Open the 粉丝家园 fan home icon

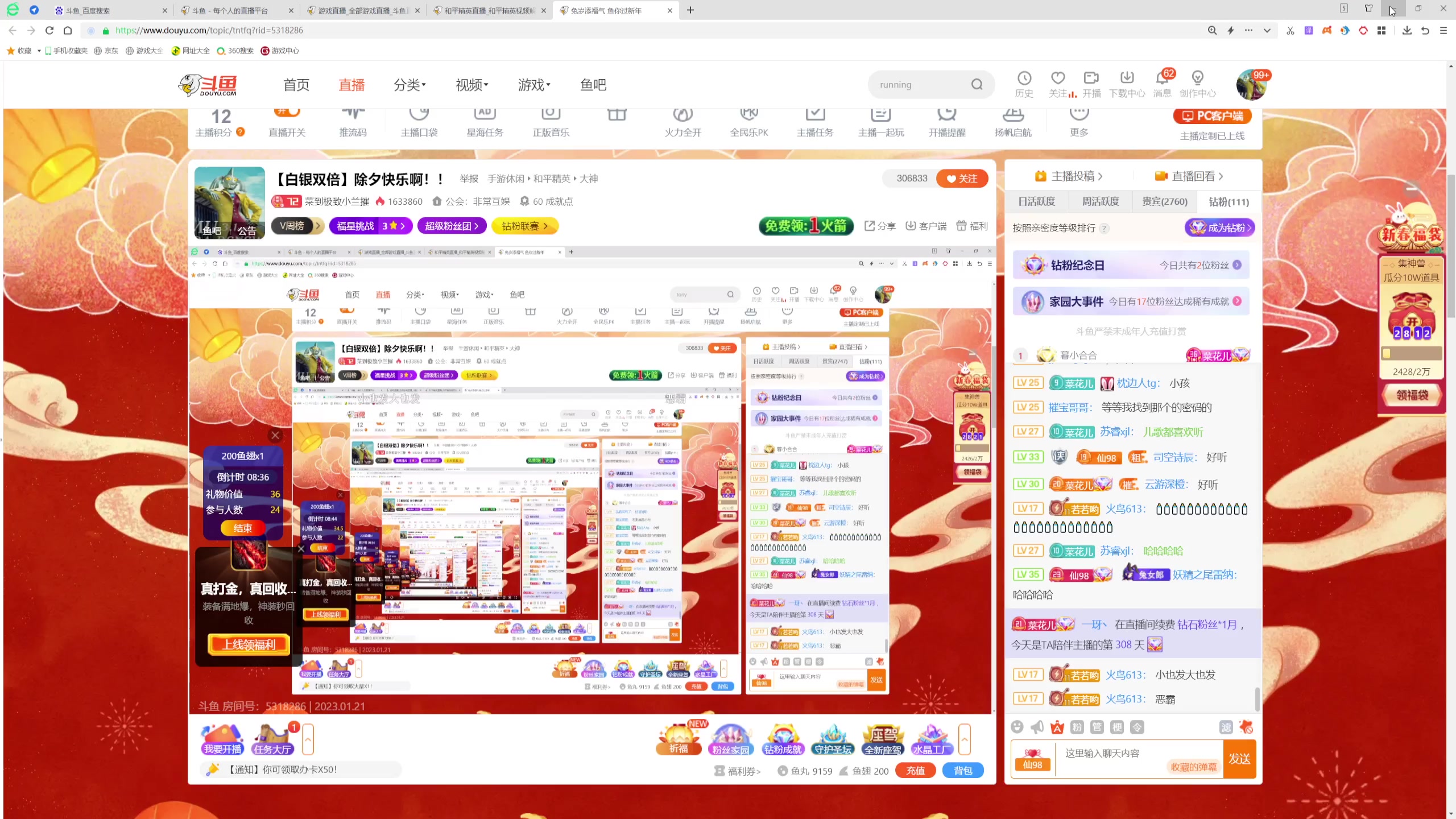point(731,739)
